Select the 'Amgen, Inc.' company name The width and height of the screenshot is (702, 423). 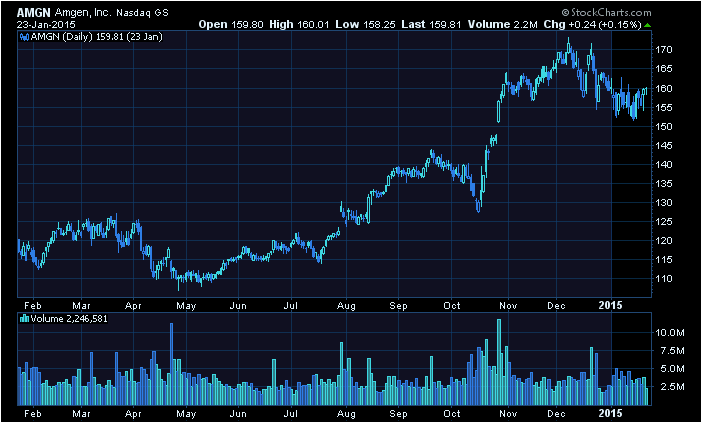[x=83, y=13]
